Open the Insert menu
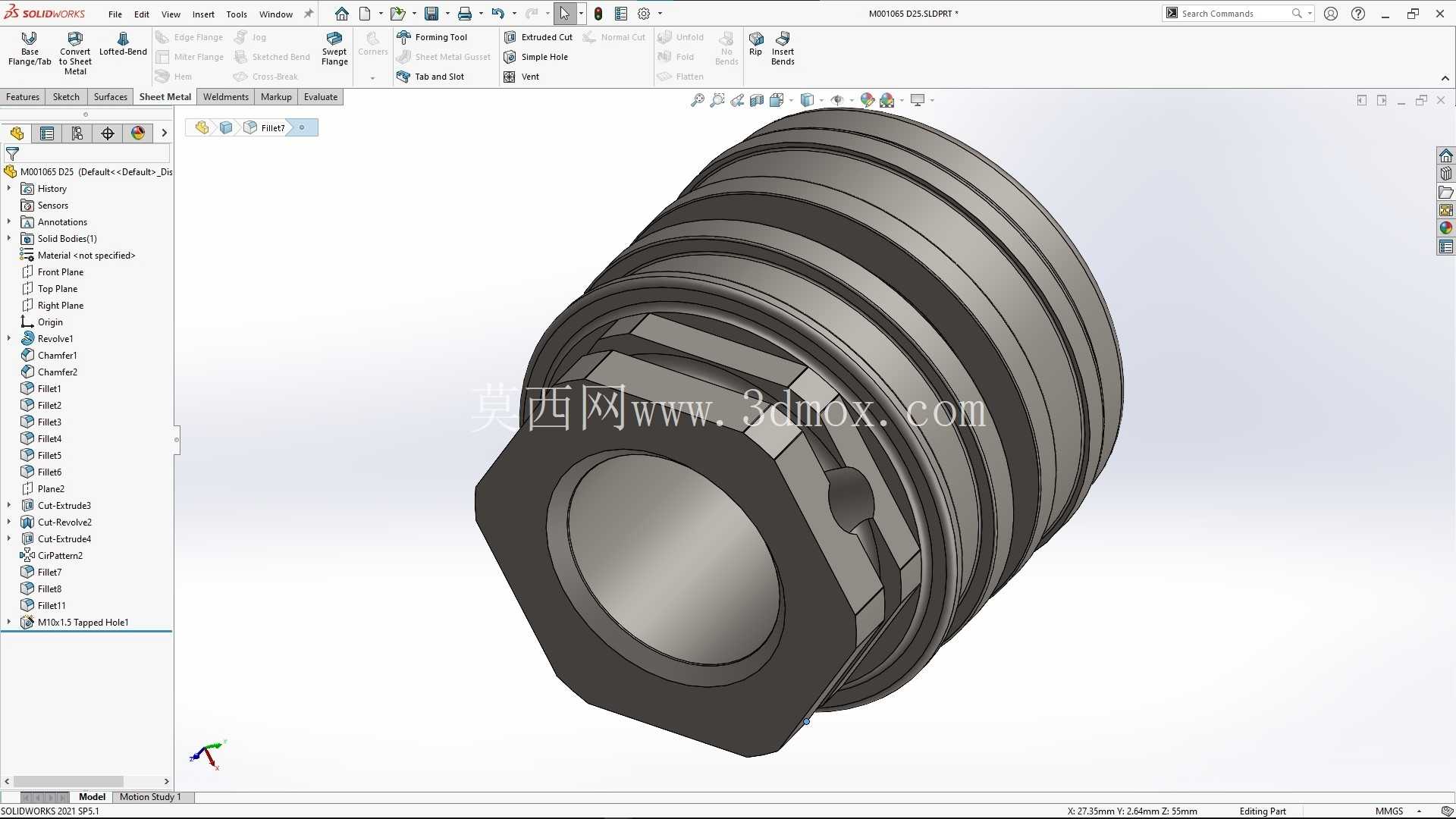 203,14
